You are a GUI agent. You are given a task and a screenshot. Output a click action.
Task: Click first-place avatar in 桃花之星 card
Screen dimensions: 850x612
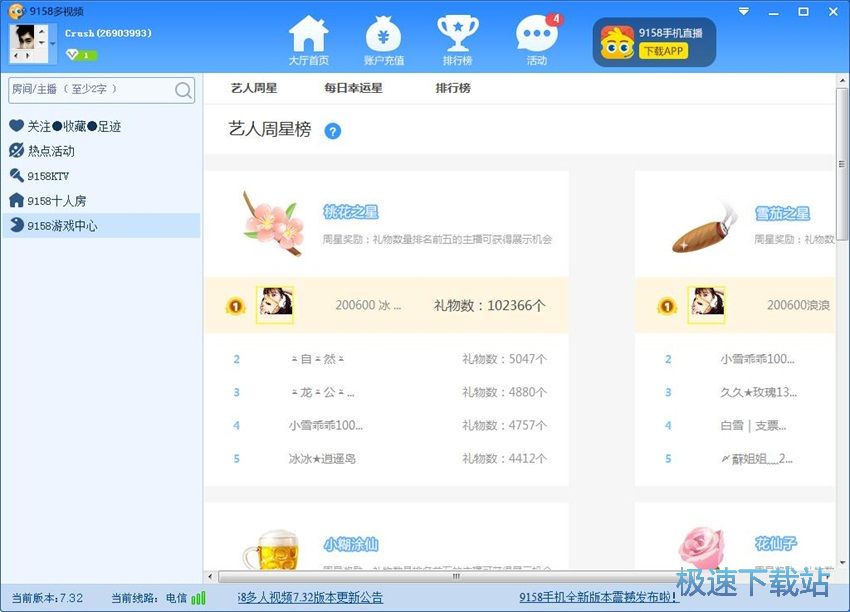[275, 305]
